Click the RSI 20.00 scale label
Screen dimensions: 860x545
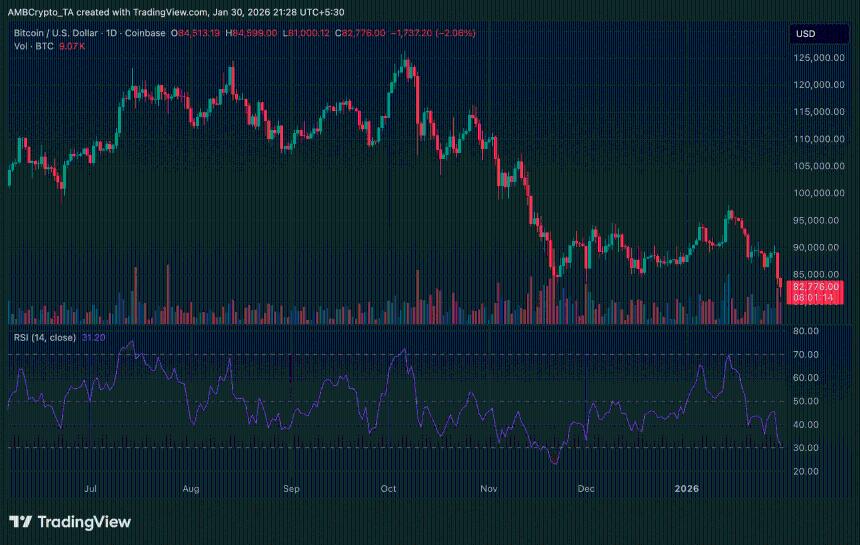[x=806, y=471]
